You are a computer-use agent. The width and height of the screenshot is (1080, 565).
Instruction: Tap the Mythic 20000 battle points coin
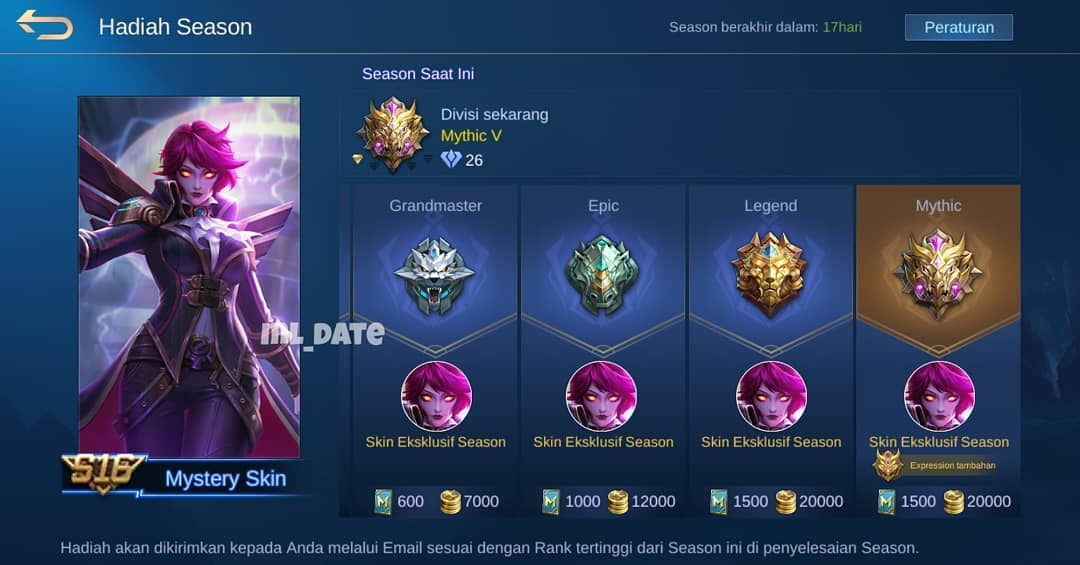(x=953, y=502)
